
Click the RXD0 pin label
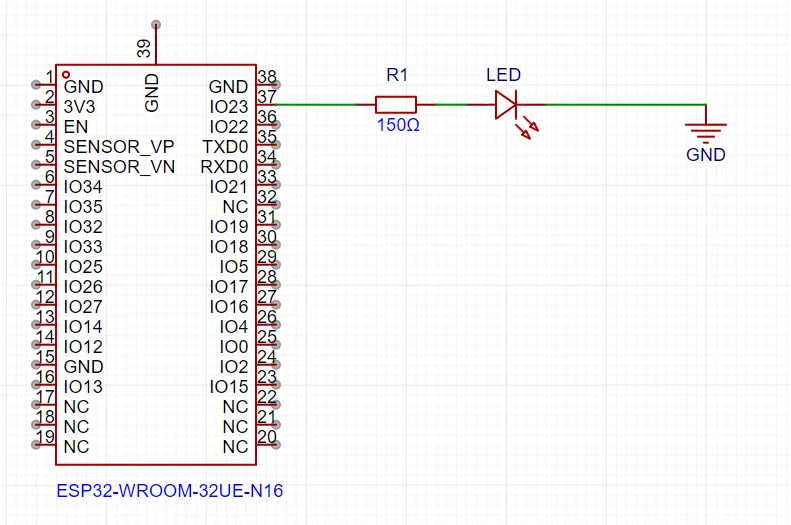click(x=224, y=167)
